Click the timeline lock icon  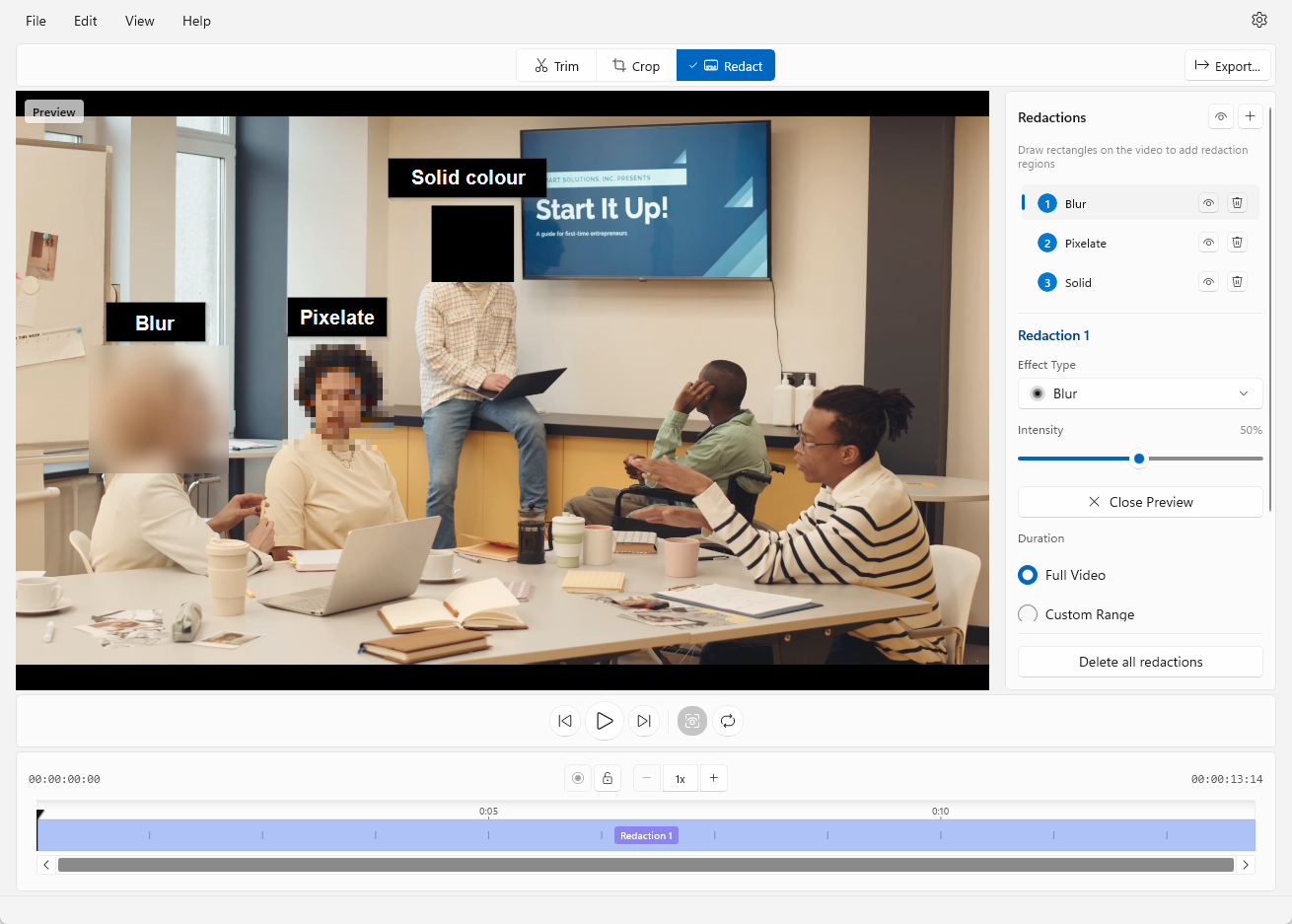[x=608, y=778]
